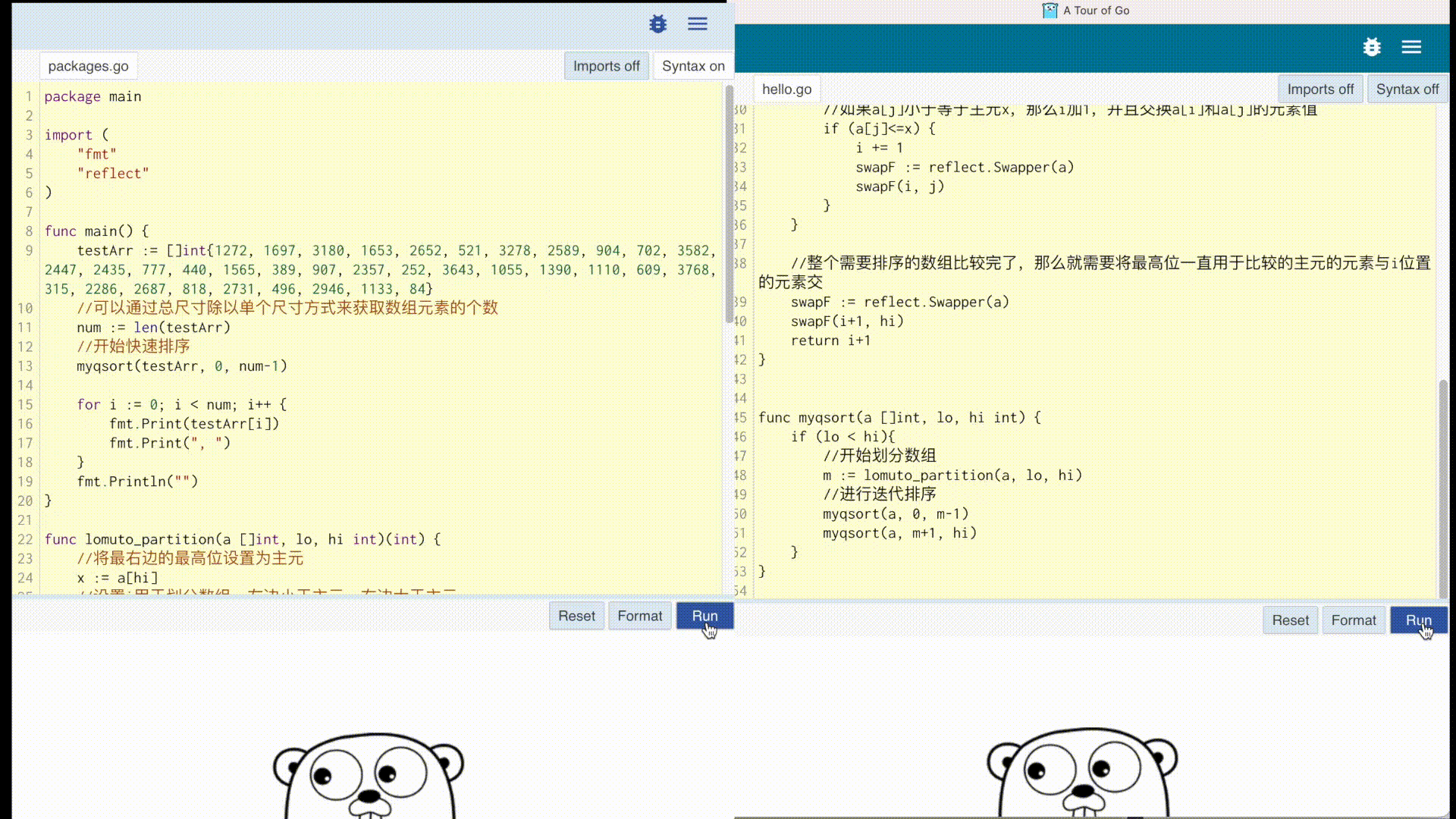Toggle Syntax off right panel

click(1407, 88)
